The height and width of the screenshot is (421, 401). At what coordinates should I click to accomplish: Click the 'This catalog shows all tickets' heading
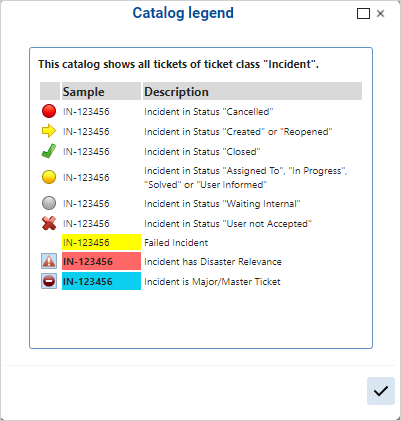click(x=178, y=64)
